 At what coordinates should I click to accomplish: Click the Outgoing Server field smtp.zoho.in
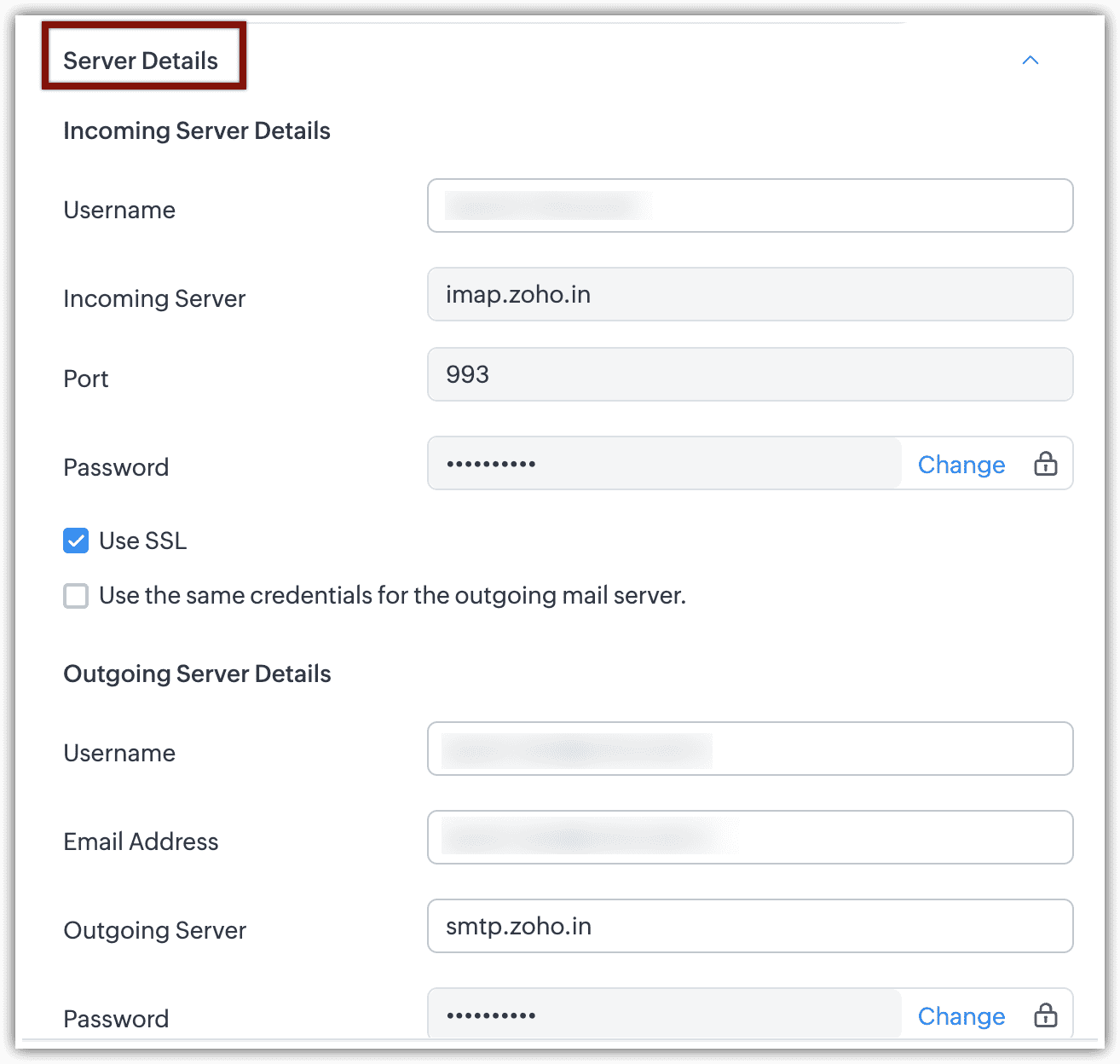[749, 926]
